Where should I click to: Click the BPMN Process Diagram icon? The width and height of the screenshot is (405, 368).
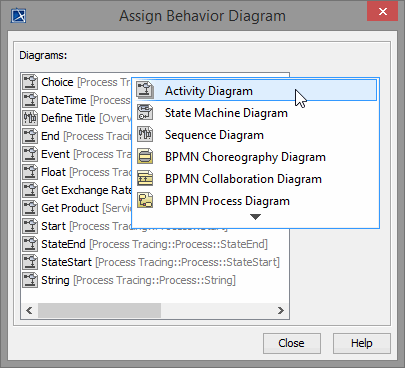point(145,201)
